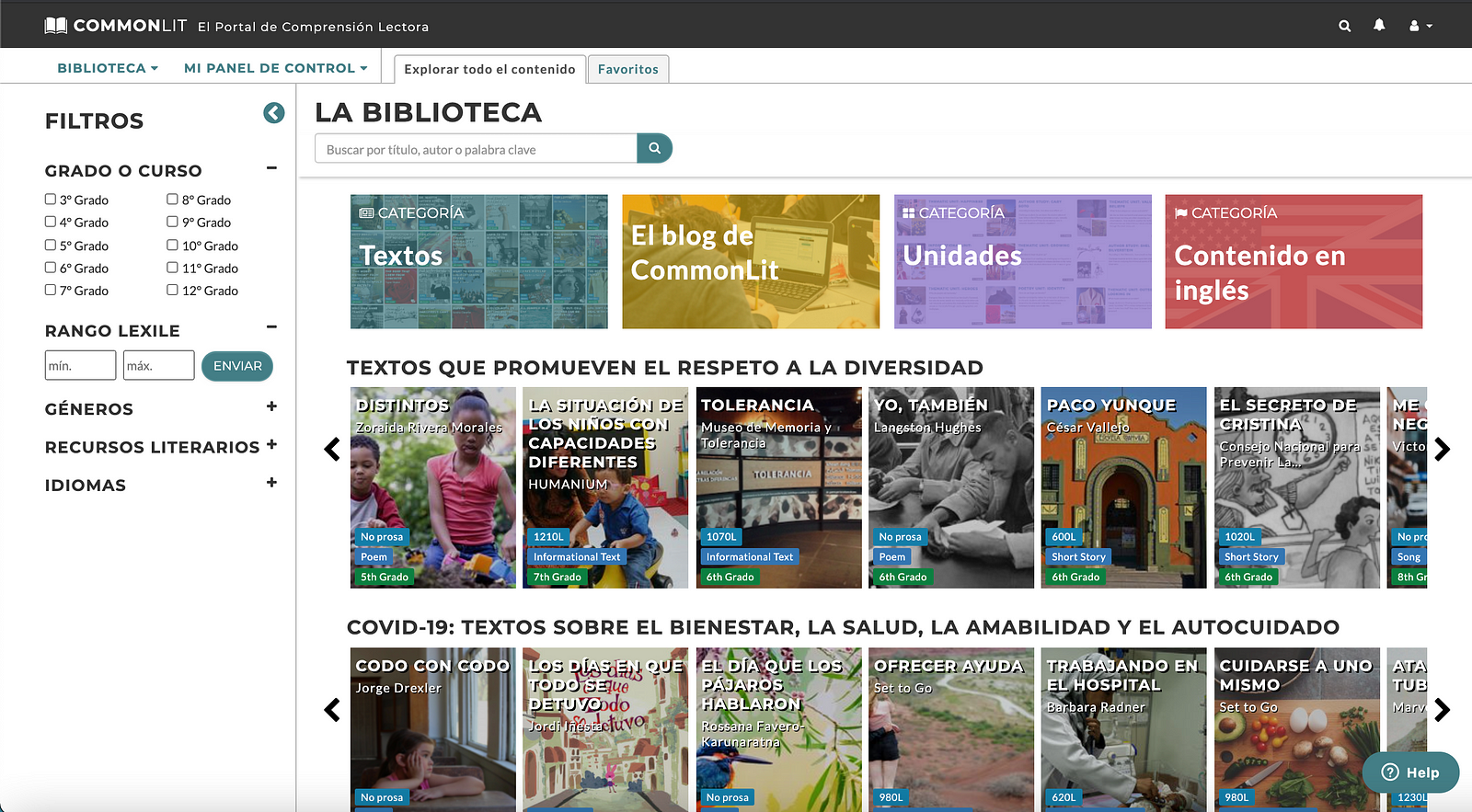Open Los días en que todo se detuvo
This screenshot has width=1472, height=812.
pyautogui.click(x=605, y=729)
